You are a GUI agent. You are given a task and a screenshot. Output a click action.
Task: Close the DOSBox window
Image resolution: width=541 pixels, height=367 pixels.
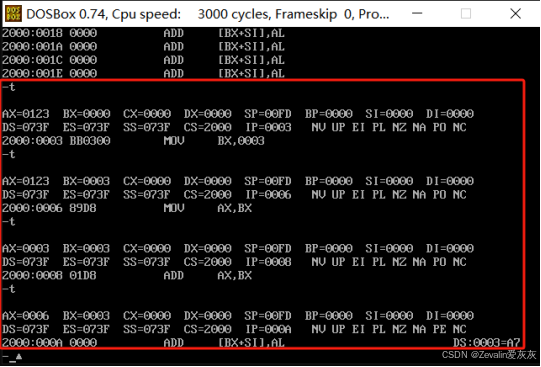click(x=515, y=13)
